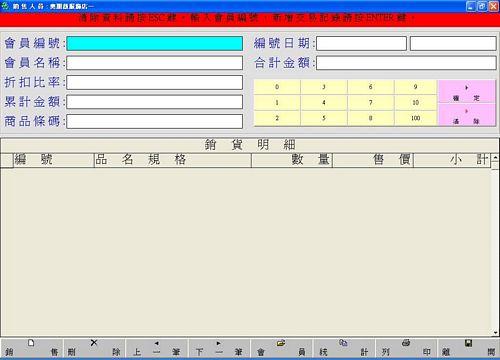
Task: Tap the keypad number 100
Action: [x=415, y=118]
